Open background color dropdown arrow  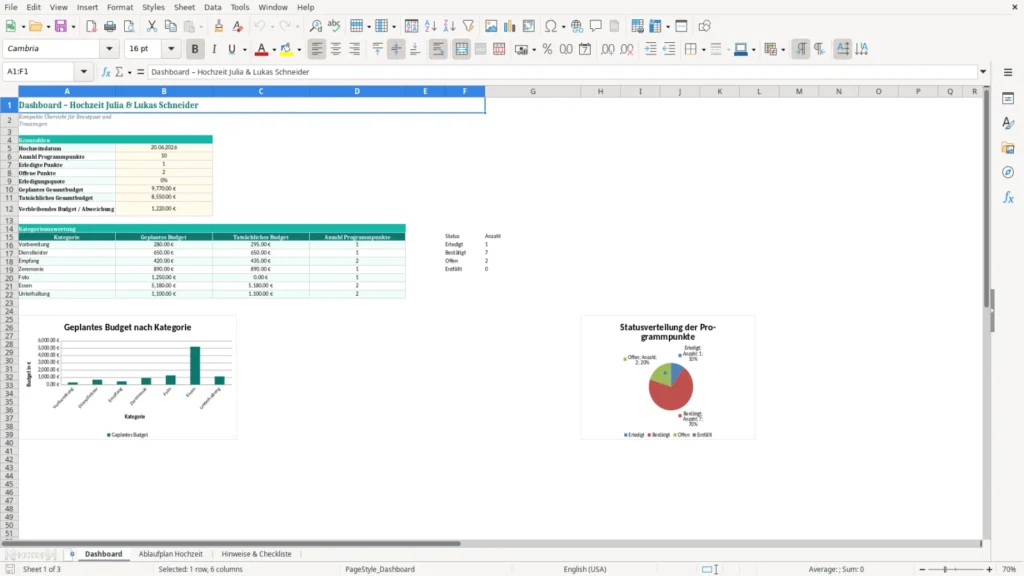pyautogui.click(x=299, y=50)
